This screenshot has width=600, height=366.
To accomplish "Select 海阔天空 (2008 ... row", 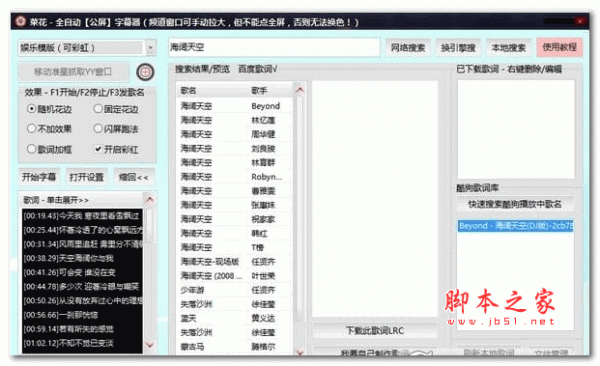I will pyautogui.click(x=234, y=276).
